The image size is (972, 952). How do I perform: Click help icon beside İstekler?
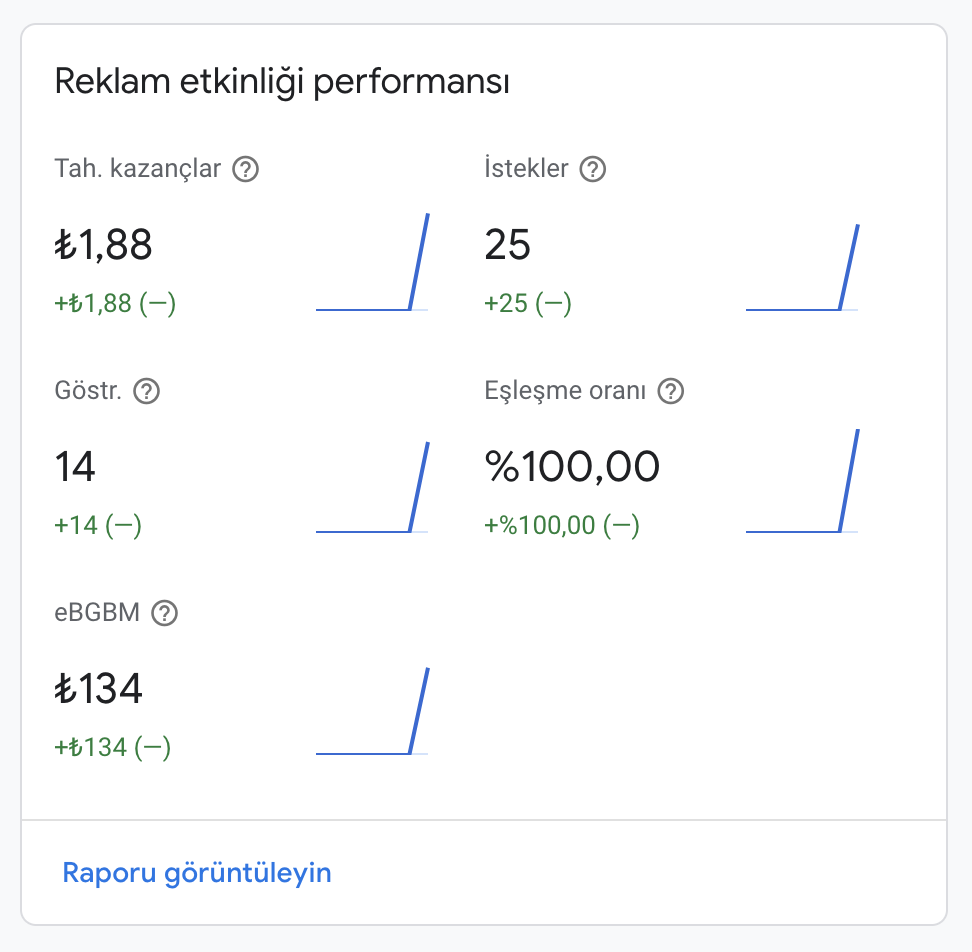click(x=593, y=169)
